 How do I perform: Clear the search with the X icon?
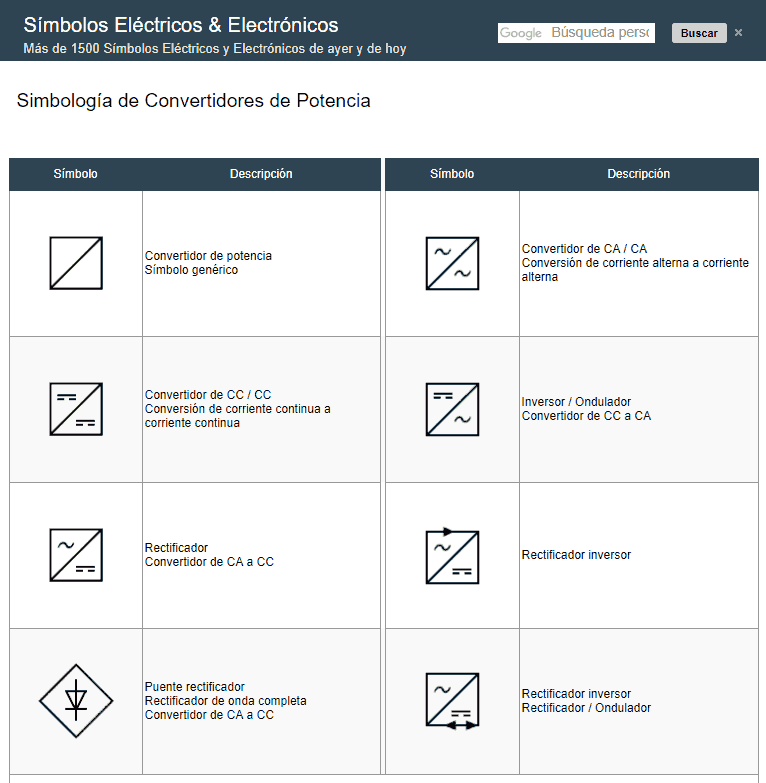(738, 32)
